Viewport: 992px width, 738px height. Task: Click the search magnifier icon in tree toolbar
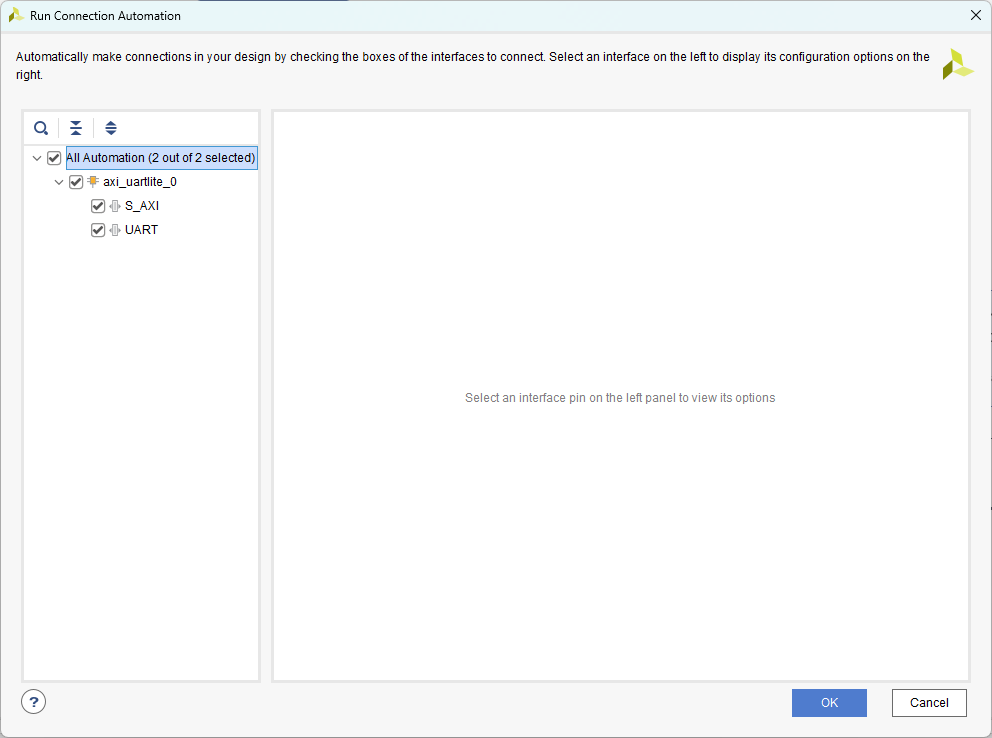coord(41,128)
